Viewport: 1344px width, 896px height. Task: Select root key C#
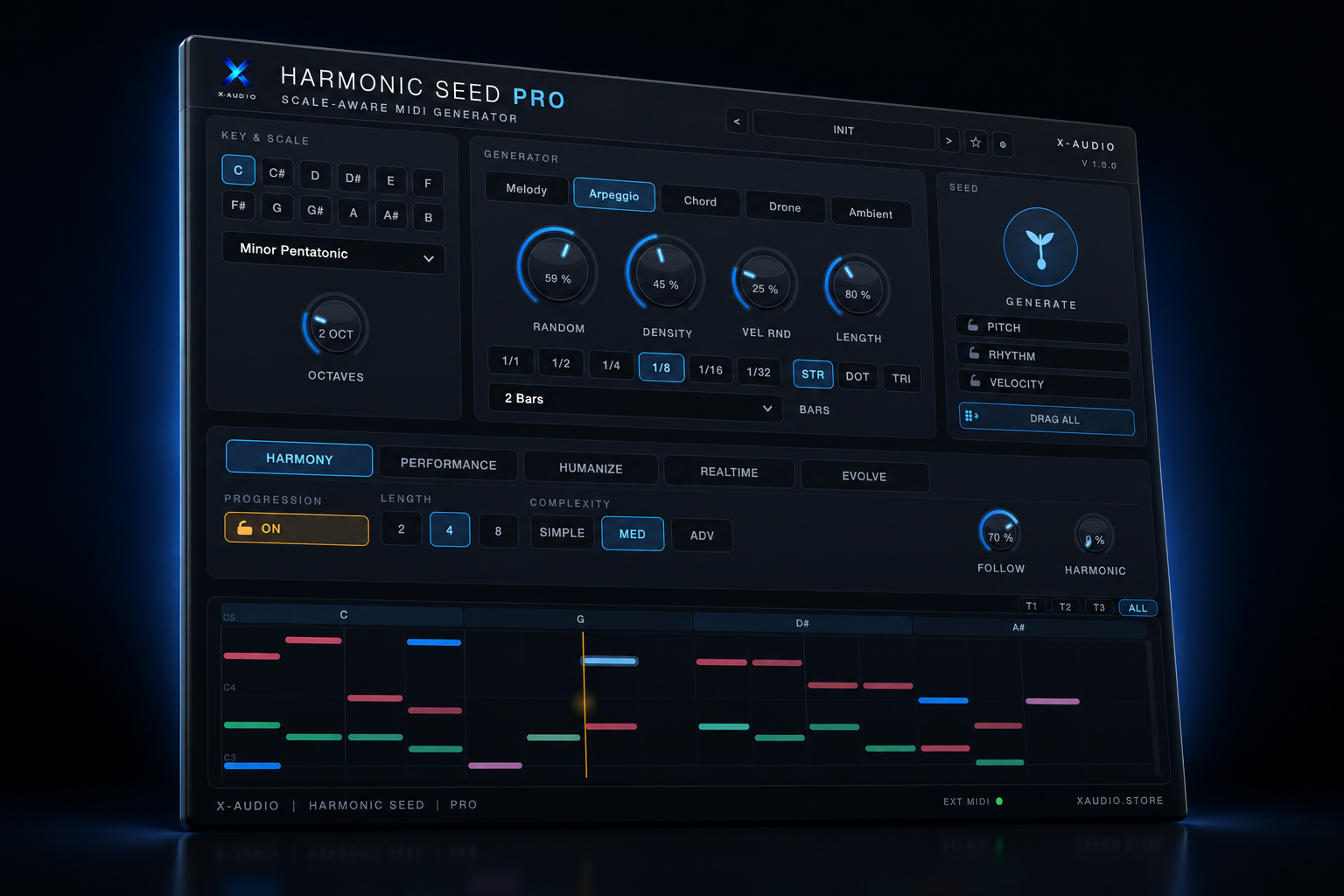276,173
